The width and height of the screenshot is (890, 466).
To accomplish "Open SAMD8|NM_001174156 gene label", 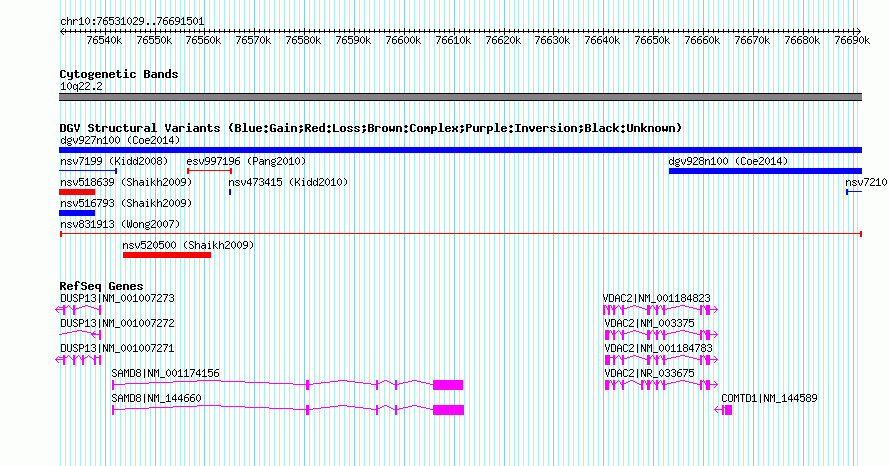I will click(166, 373).
